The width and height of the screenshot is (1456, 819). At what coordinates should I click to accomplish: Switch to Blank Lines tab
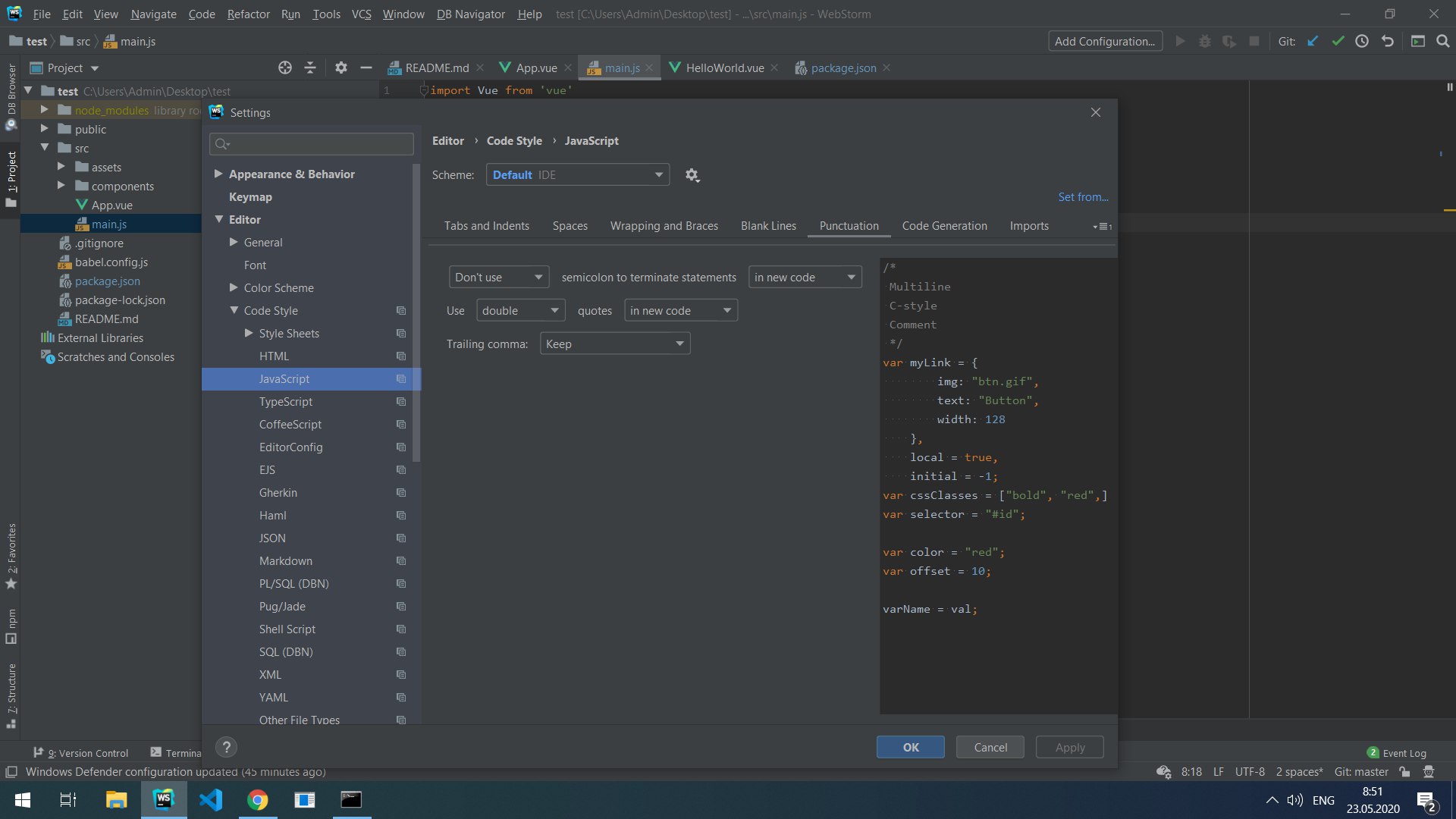coord(768,226)
